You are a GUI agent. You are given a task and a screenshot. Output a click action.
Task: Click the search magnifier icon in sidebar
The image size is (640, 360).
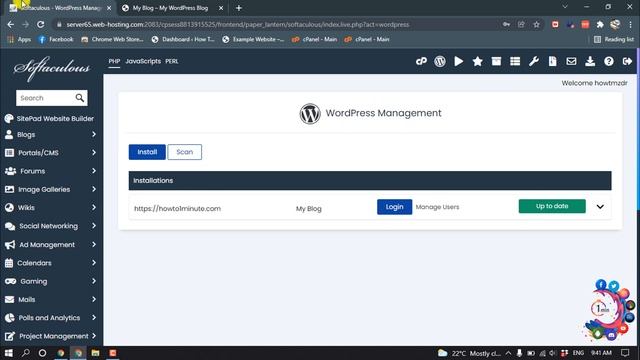(x=80, y=98)
